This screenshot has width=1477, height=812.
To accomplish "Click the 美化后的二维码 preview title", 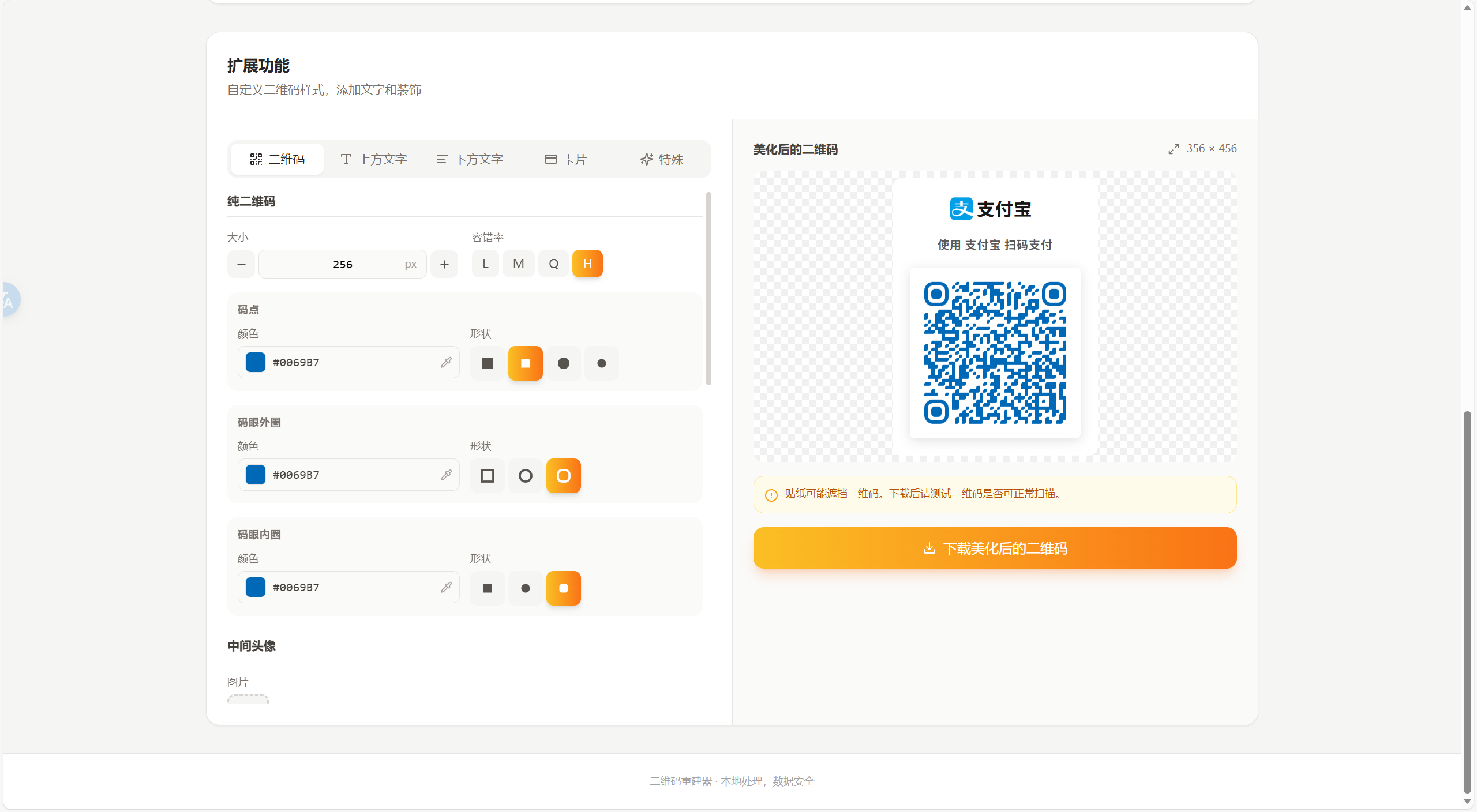I will tap(795, 149).
